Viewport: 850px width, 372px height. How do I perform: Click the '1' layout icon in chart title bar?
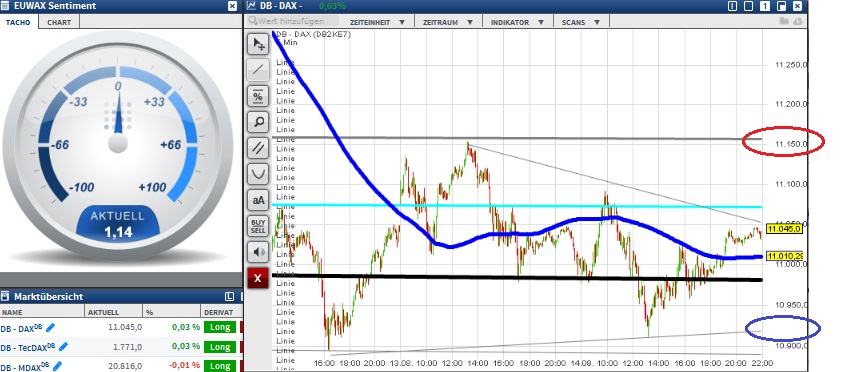click(x=765, y=6)
